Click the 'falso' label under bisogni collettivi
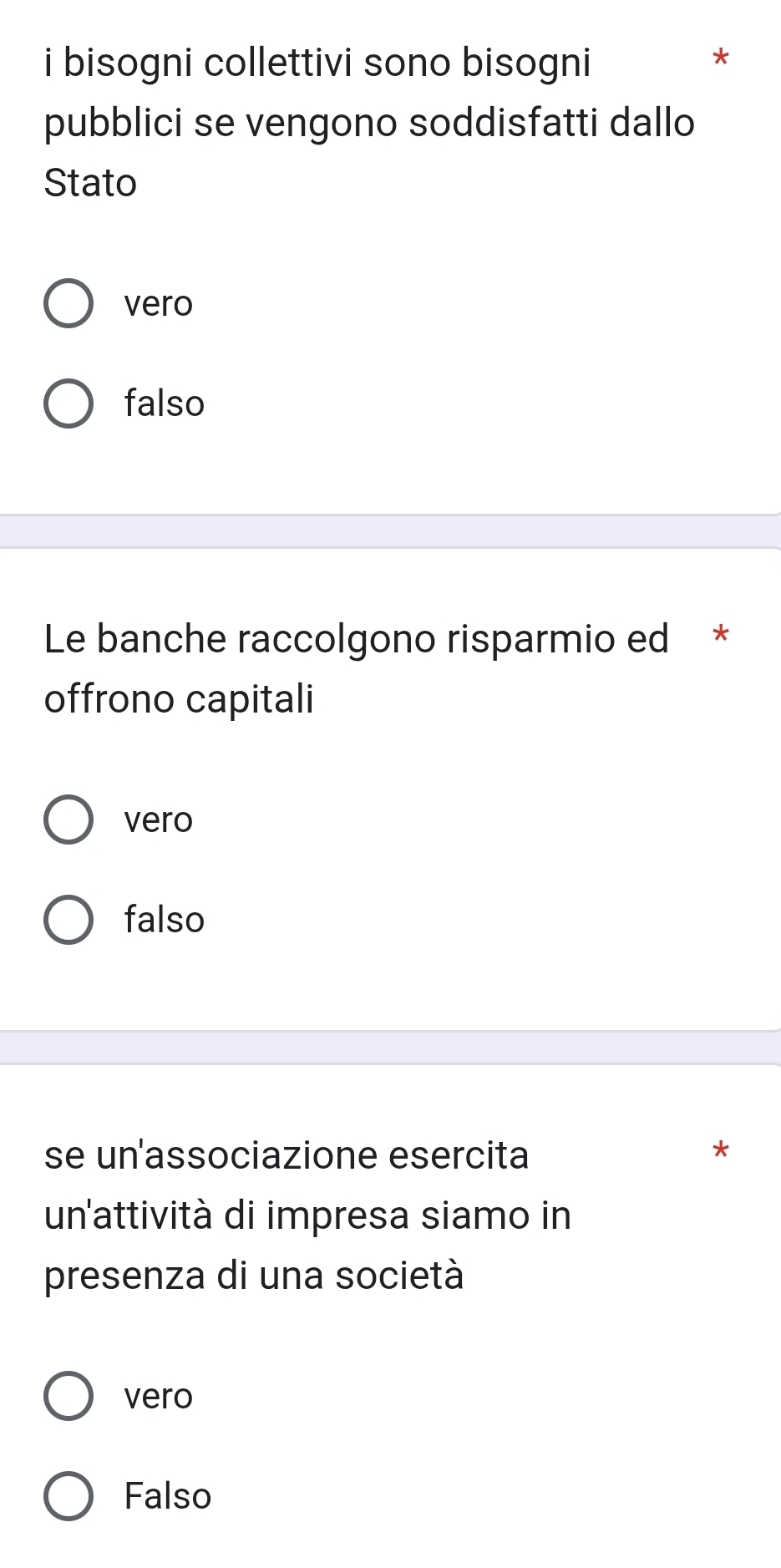781x1568 pixels. pyautogui.click(x=165, y=403)
